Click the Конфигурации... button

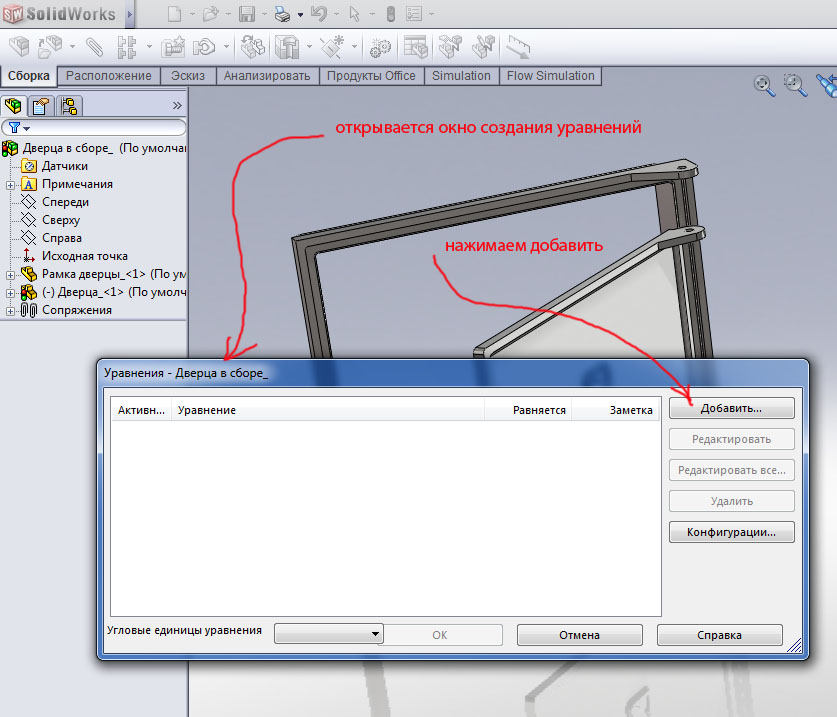731,532
